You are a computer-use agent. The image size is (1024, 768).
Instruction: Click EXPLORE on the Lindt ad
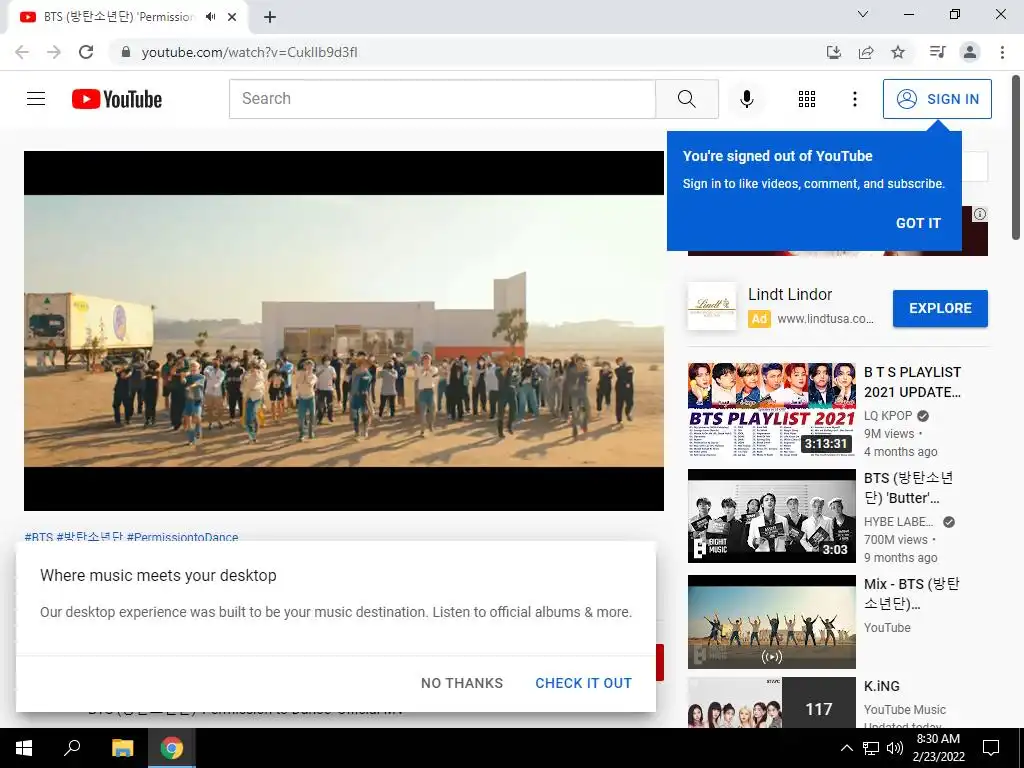(x=940, y=308)
